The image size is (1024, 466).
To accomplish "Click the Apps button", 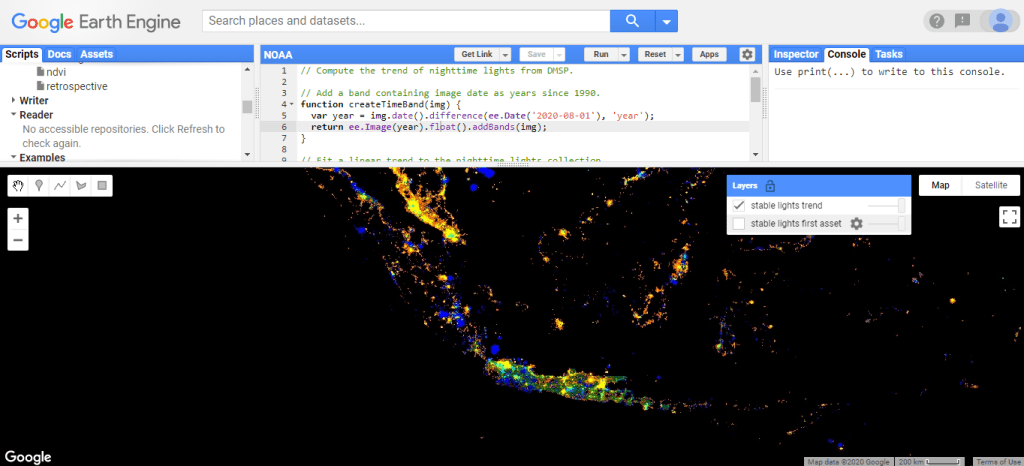I will tap(709, 54).
